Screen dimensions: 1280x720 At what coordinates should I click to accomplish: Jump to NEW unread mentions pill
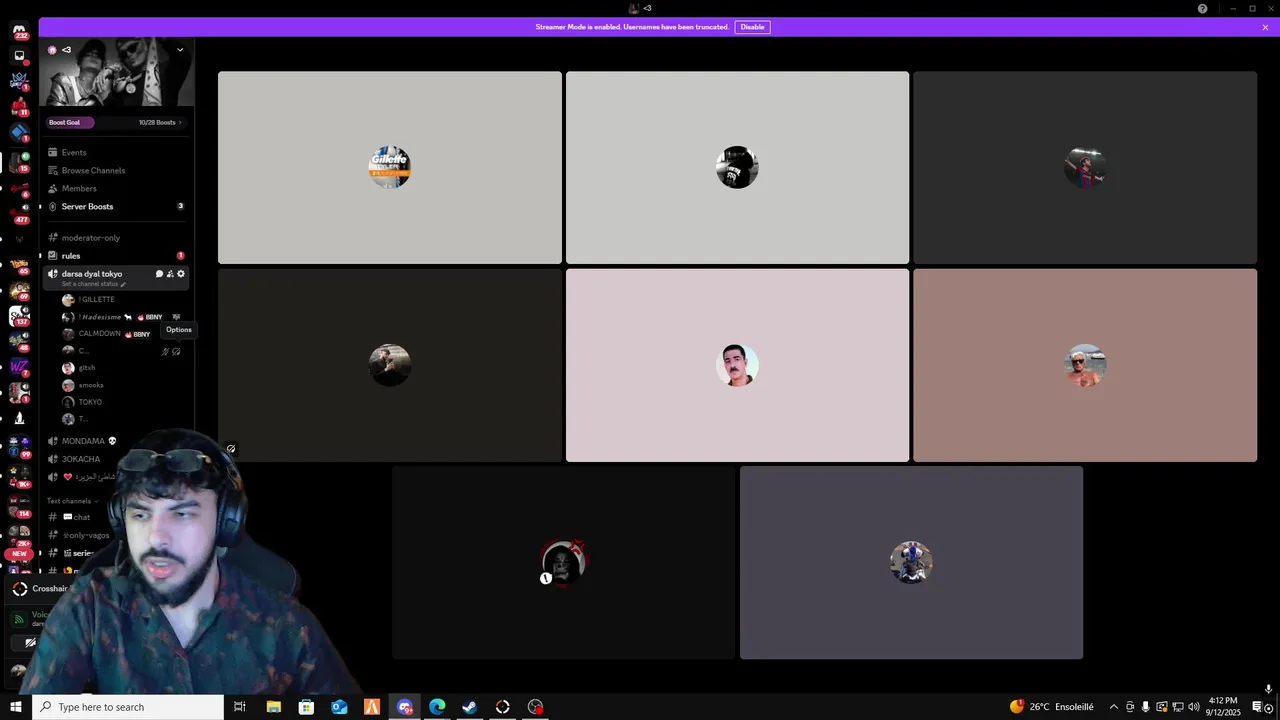(19, 553)
